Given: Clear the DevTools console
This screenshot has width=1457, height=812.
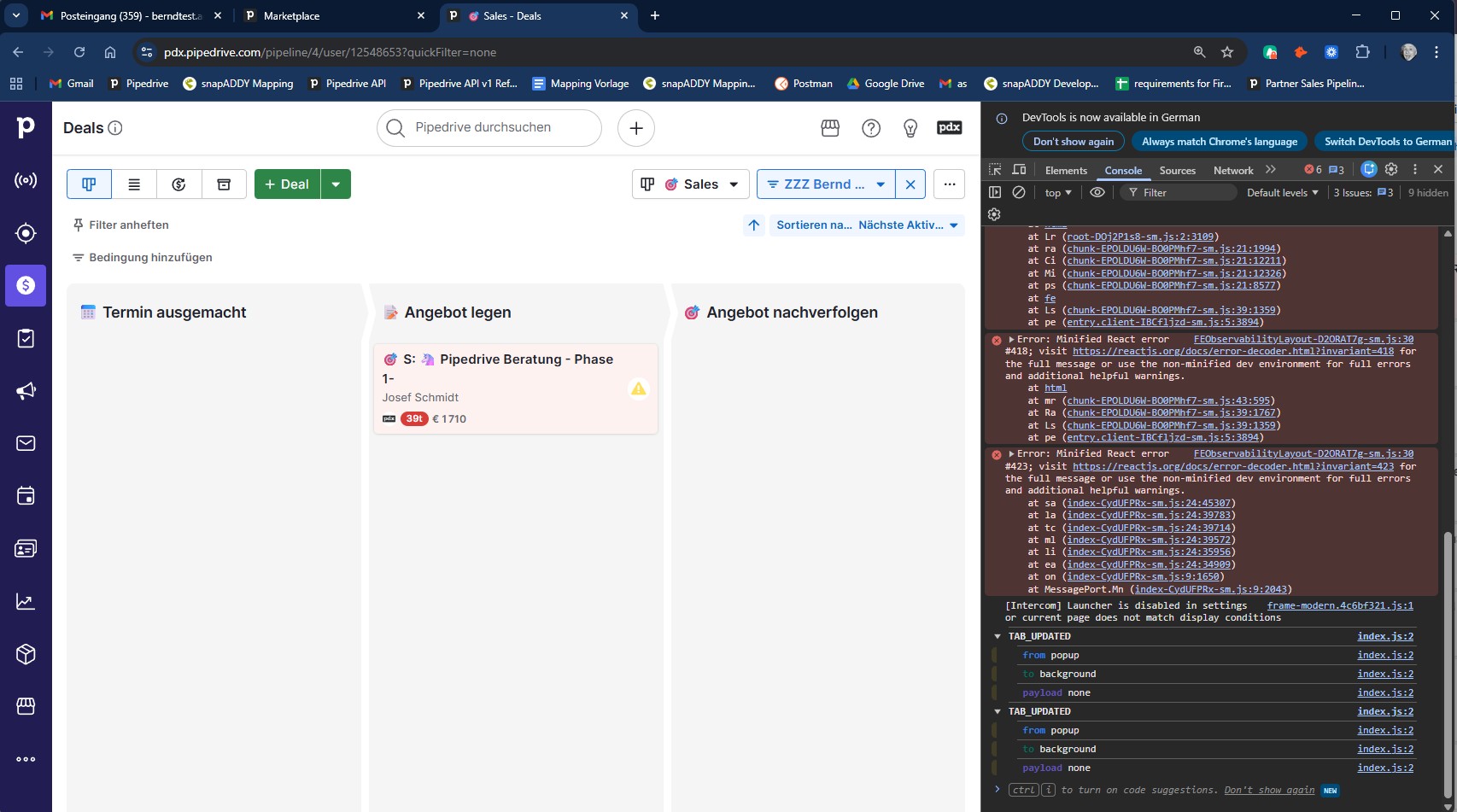Looking at the screenshot, I should click(1018, 192).
